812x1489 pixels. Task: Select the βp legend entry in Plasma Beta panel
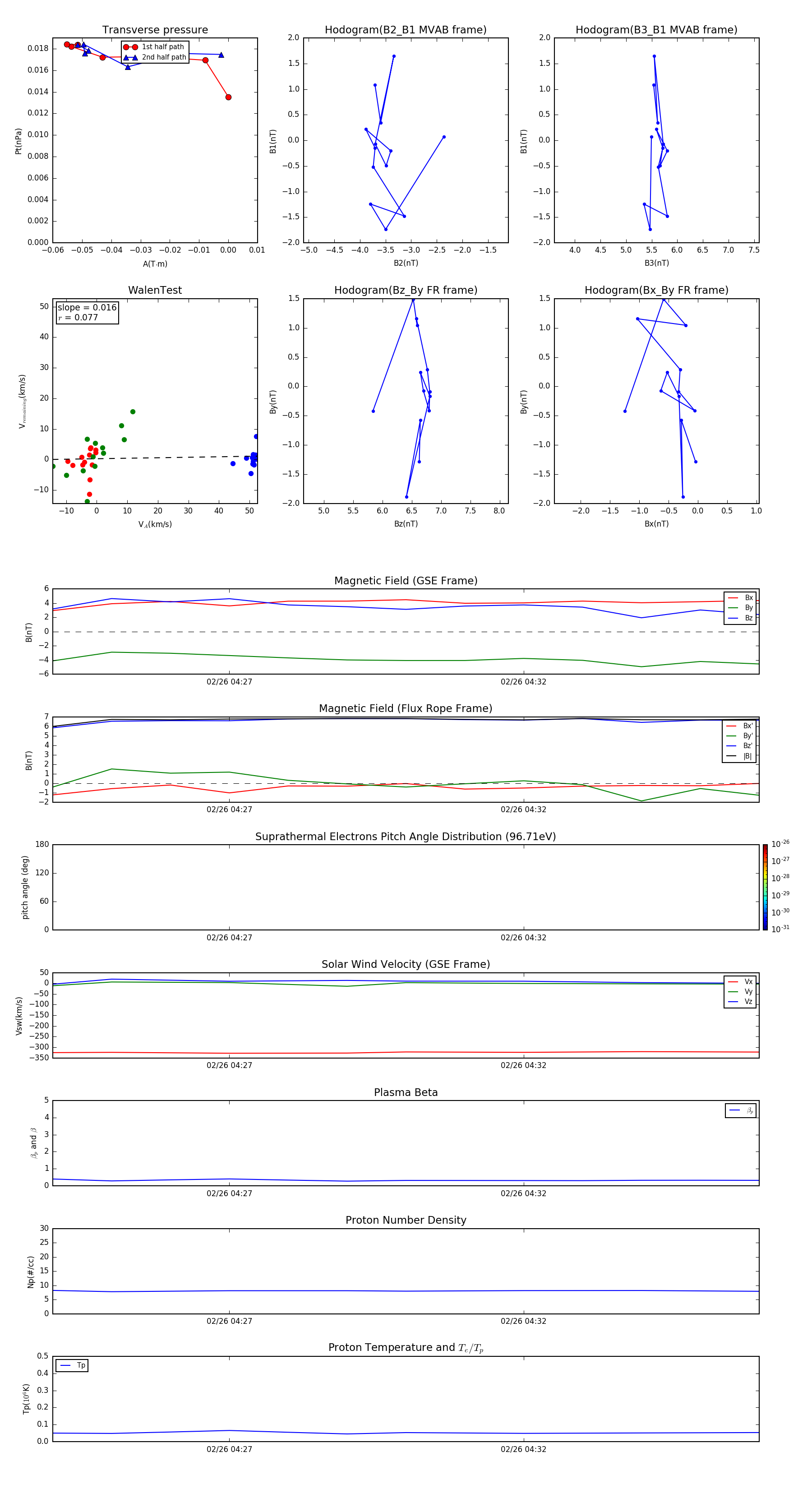pos(741,1110)
